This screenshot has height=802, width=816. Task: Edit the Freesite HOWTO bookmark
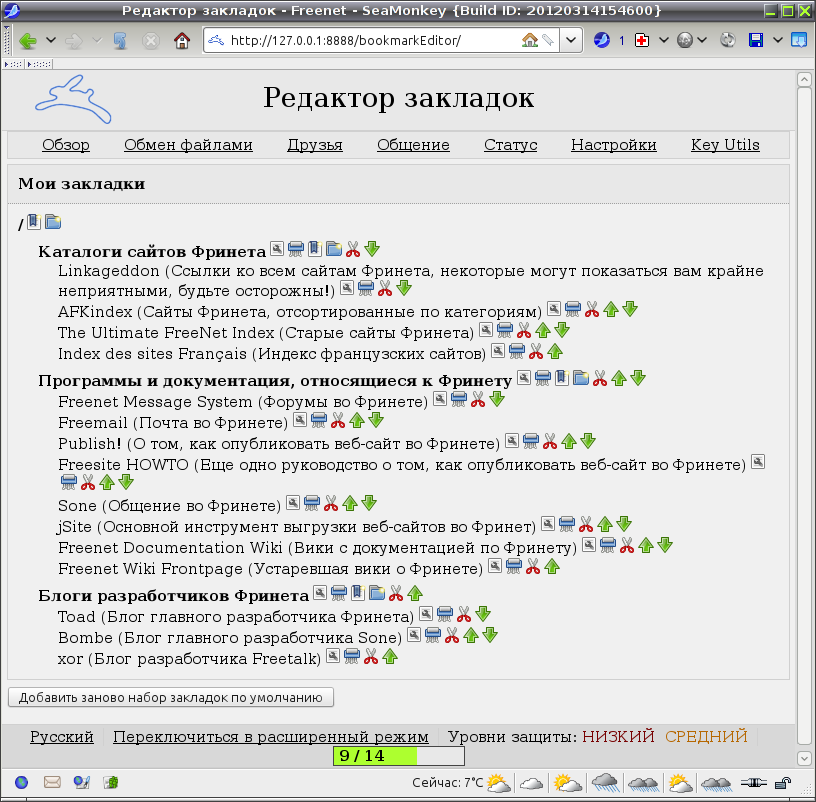click(x=758, y=462)
